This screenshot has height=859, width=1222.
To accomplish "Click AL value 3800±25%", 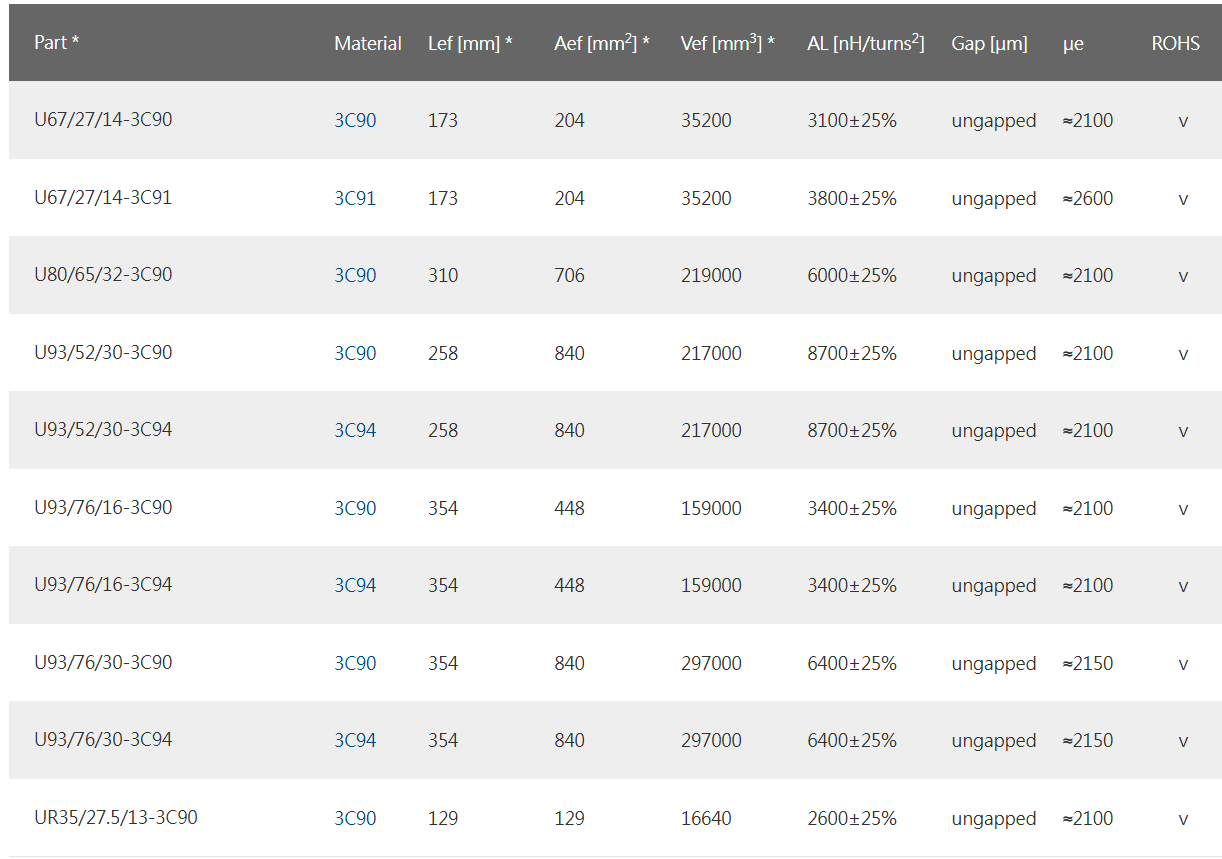I will point(852,198).
